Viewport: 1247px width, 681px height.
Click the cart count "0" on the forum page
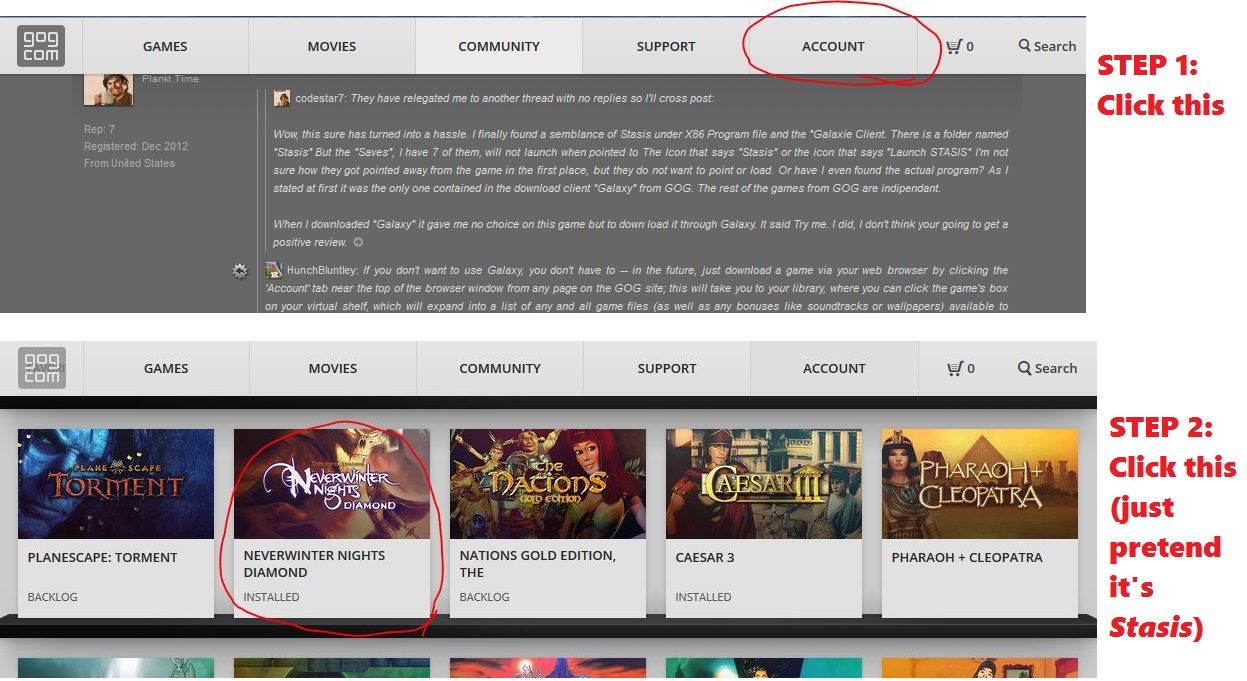[970, 47]
